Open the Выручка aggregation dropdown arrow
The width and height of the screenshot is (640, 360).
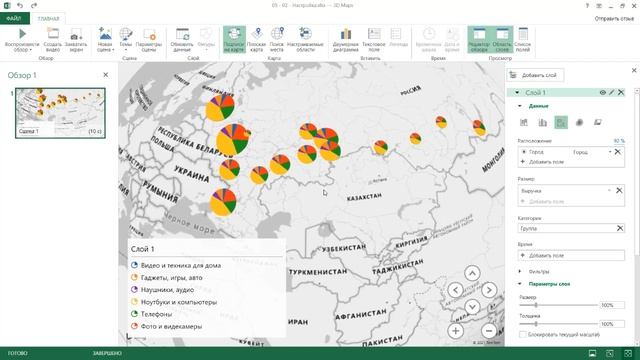pos(609,191)
